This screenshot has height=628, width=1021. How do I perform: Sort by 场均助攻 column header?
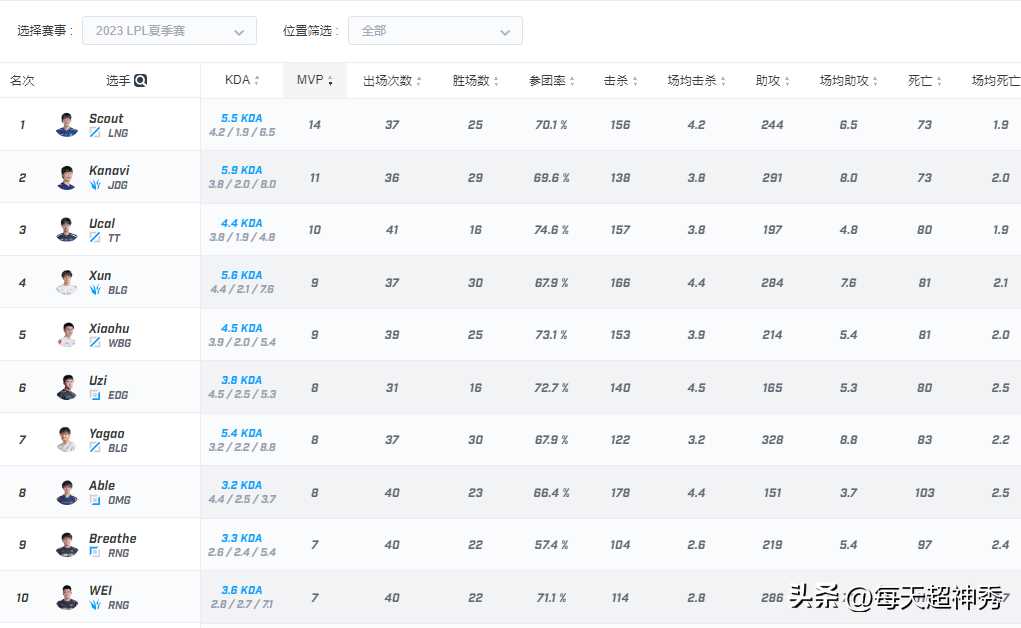848,81
